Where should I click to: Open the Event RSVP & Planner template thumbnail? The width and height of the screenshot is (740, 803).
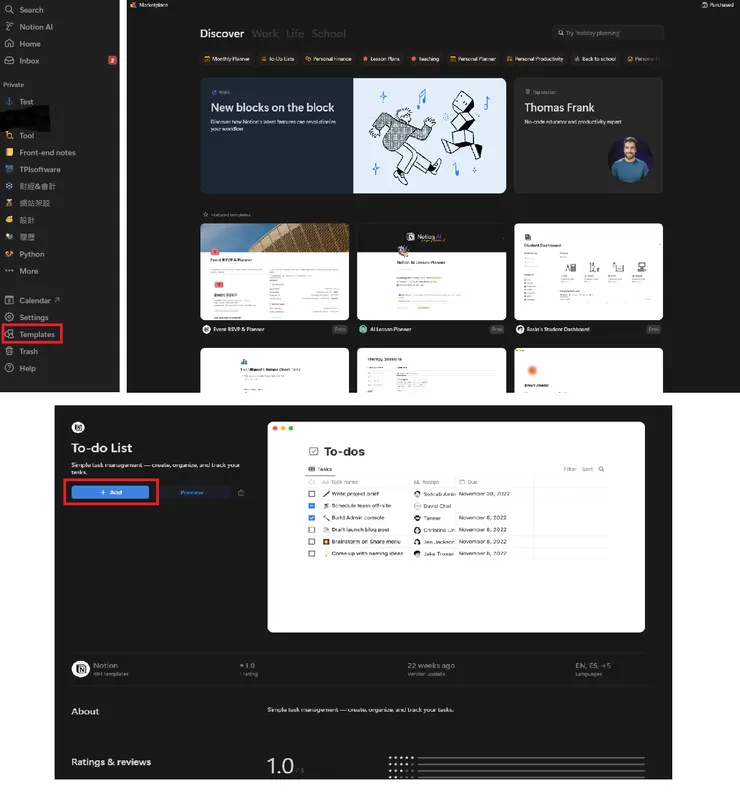point(274,271)
